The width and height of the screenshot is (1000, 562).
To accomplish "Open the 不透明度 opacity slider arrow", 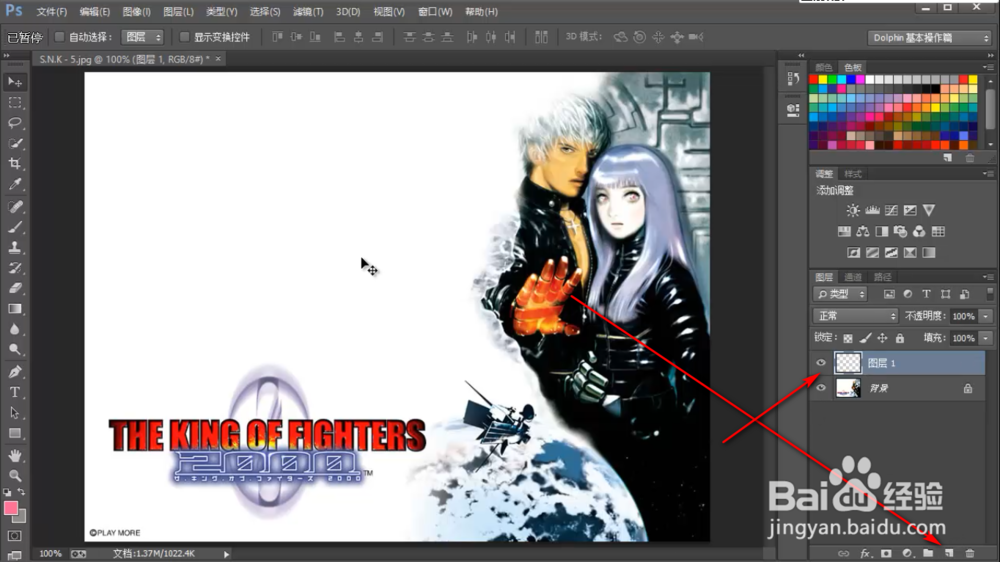I will 986,316.
